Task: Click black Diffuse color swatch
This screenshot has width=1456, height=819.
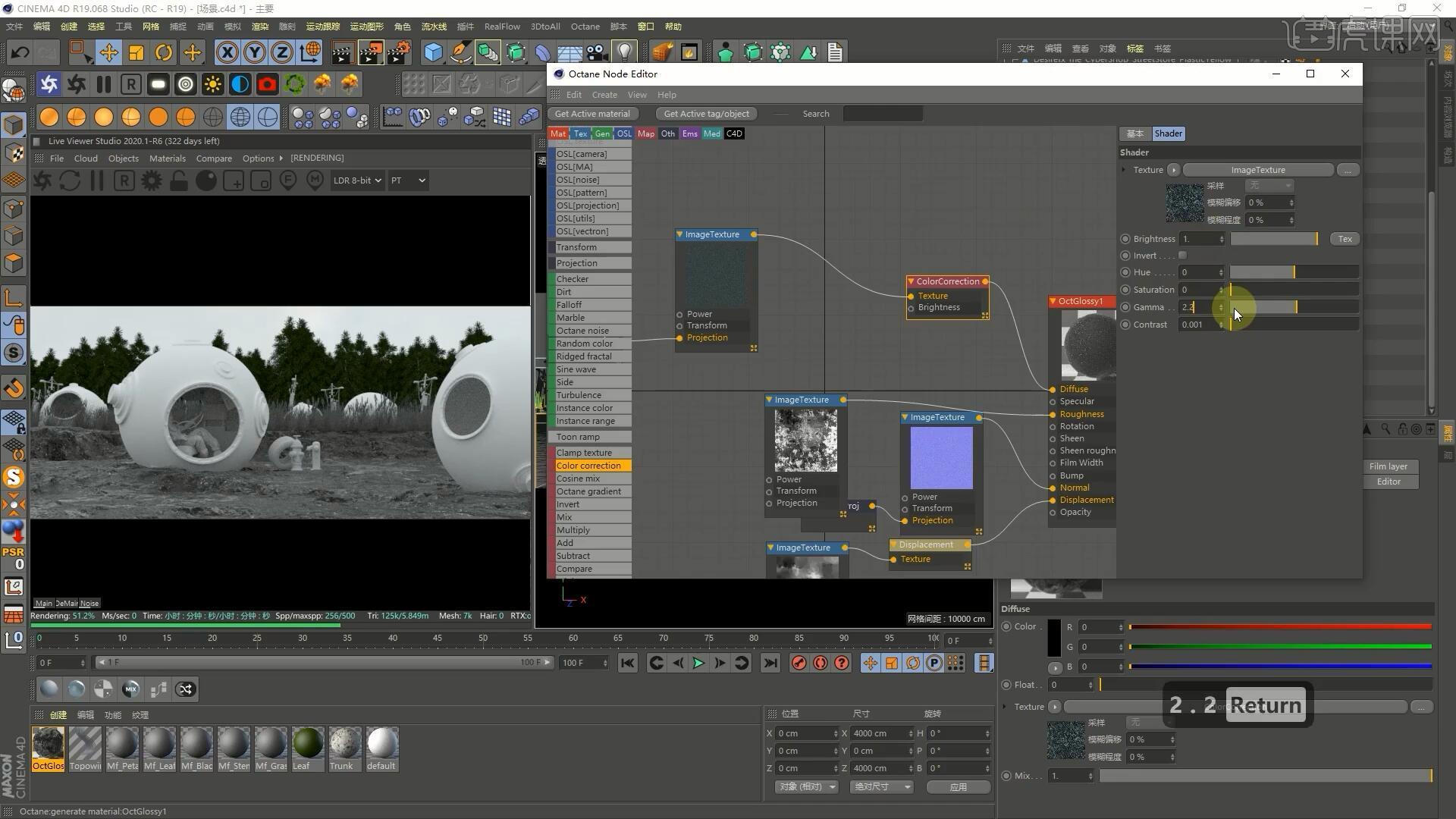Action: (x=1054, y=638)
